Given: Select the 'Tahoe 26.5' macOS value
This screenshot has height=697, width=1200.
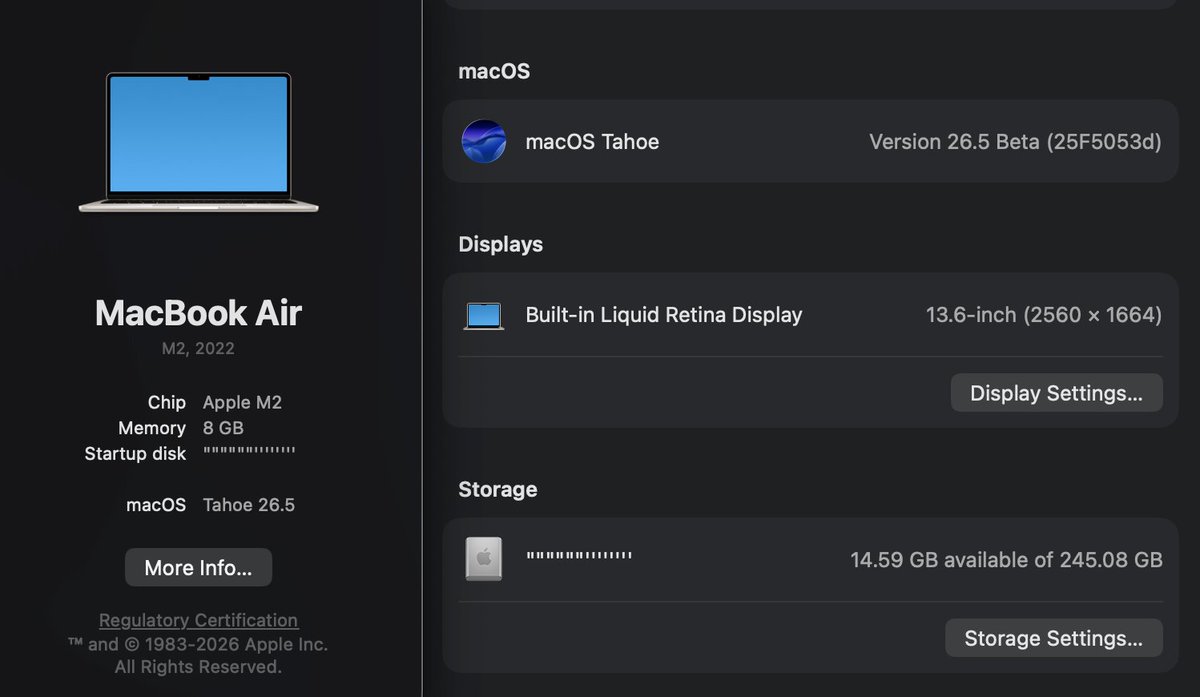Looking at the screenshot, I should coord(249,505).
